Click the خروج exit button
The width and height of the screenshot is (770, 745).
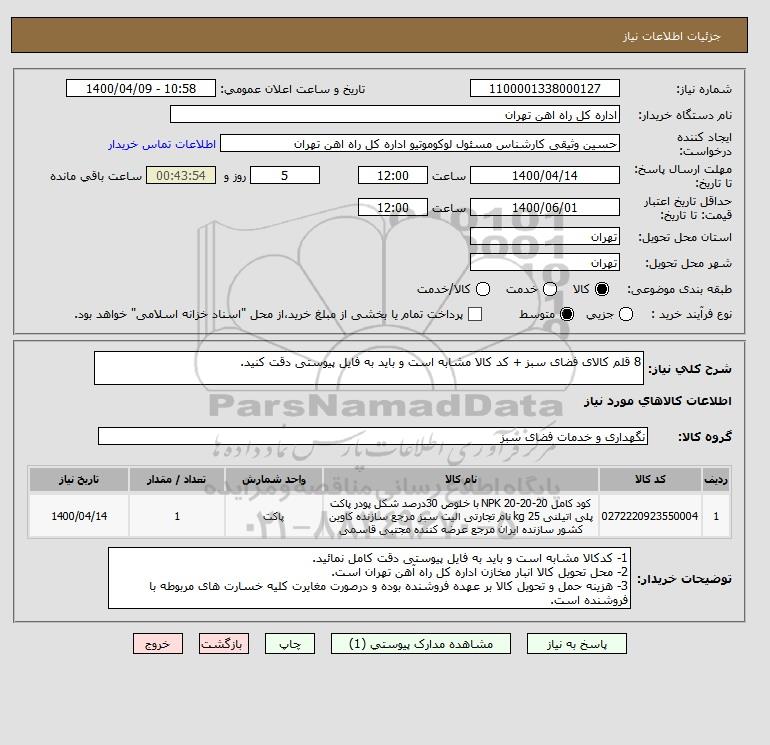pyautogui.click(x=158, y=643)
